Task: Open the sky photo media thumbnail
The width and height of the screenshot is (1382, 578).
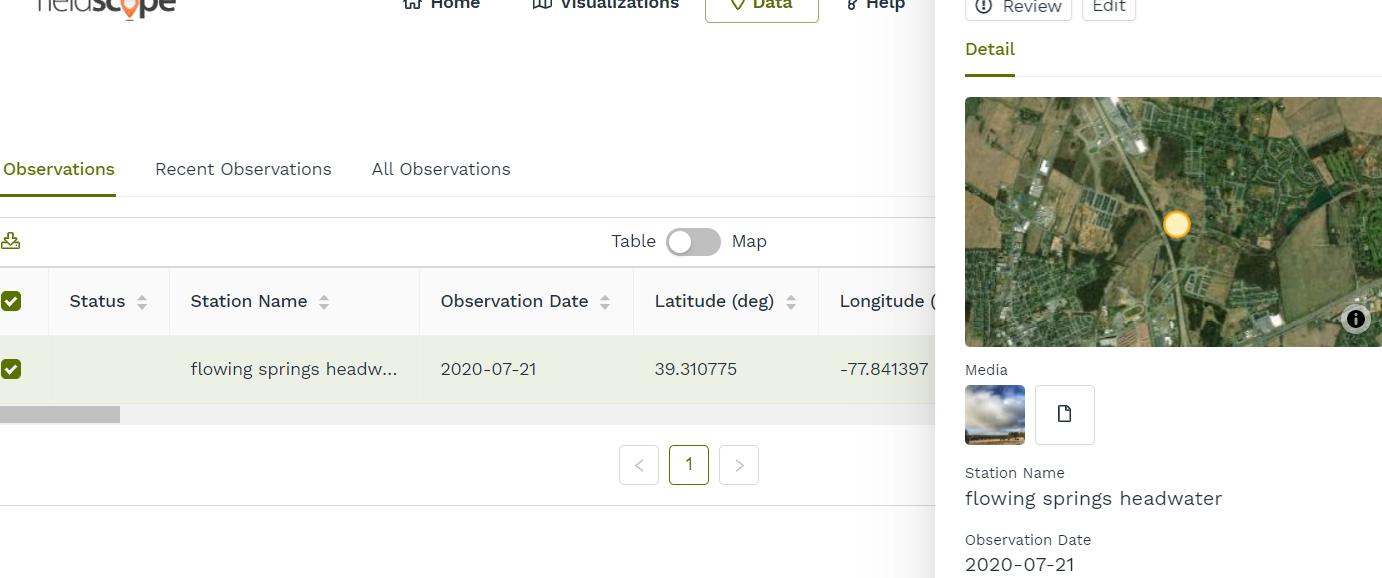Action: point(995,414)
